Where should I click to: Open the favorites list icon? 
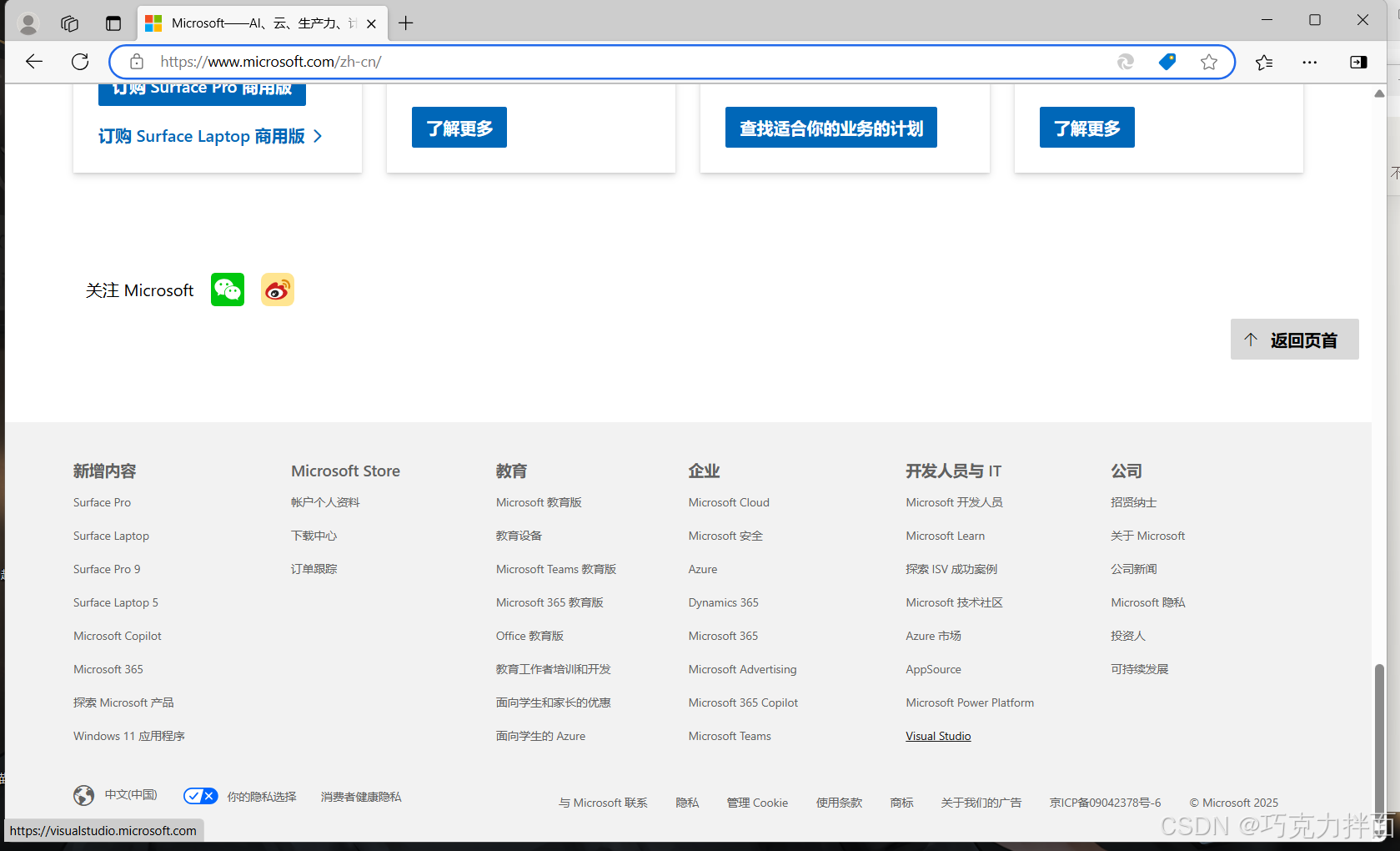point(1264,62)
